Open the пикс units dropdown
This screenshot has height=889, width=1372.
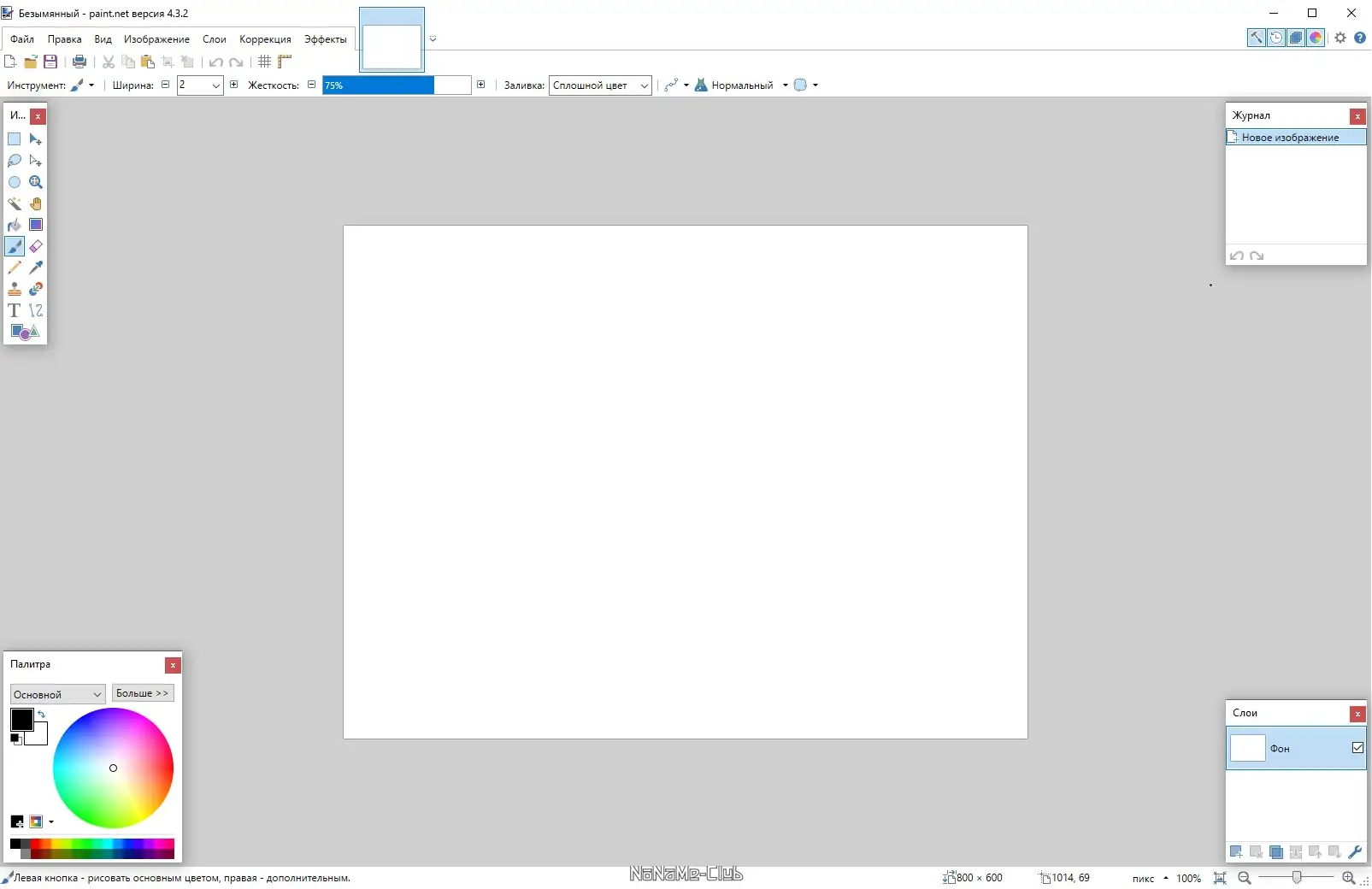1150,878
